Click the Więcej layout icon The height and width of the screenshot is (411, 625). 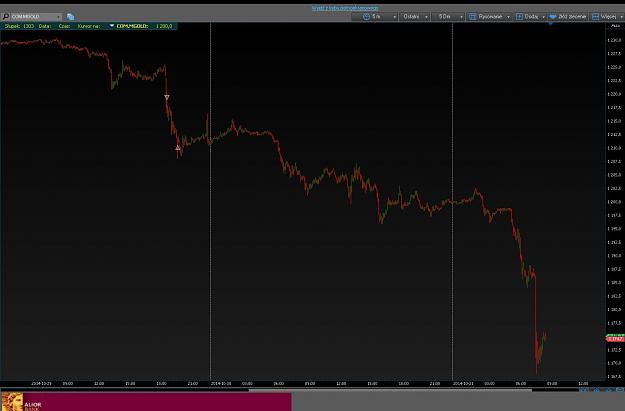[x=596, y=16]
